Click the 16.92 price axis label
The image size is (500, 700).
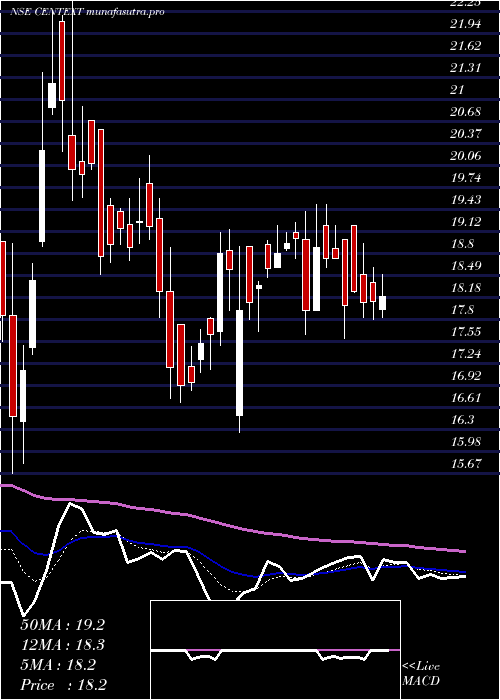[x=466, y=375]
